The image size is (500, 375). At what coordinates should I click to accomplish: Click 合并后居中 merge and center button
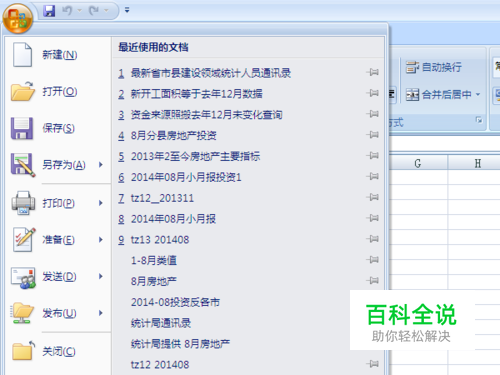[438, 95]
